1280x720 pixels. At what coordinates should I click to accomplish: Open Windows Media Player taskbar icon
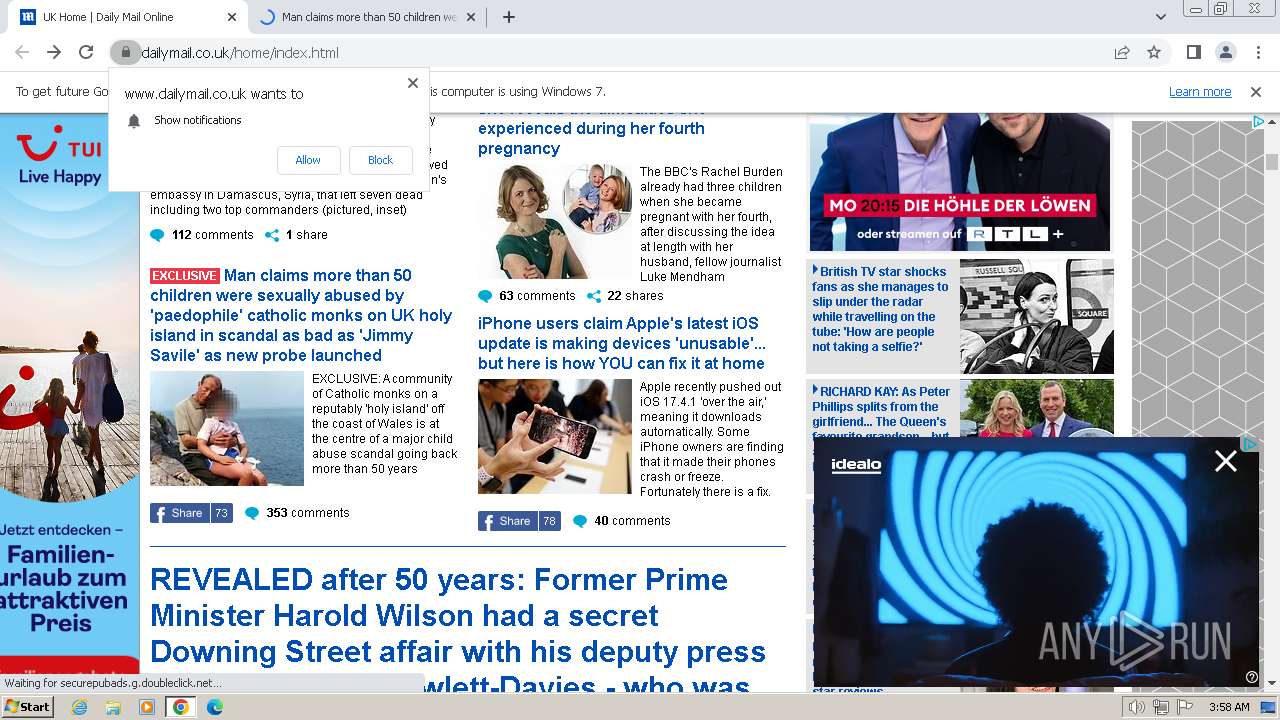coord(147,707)
